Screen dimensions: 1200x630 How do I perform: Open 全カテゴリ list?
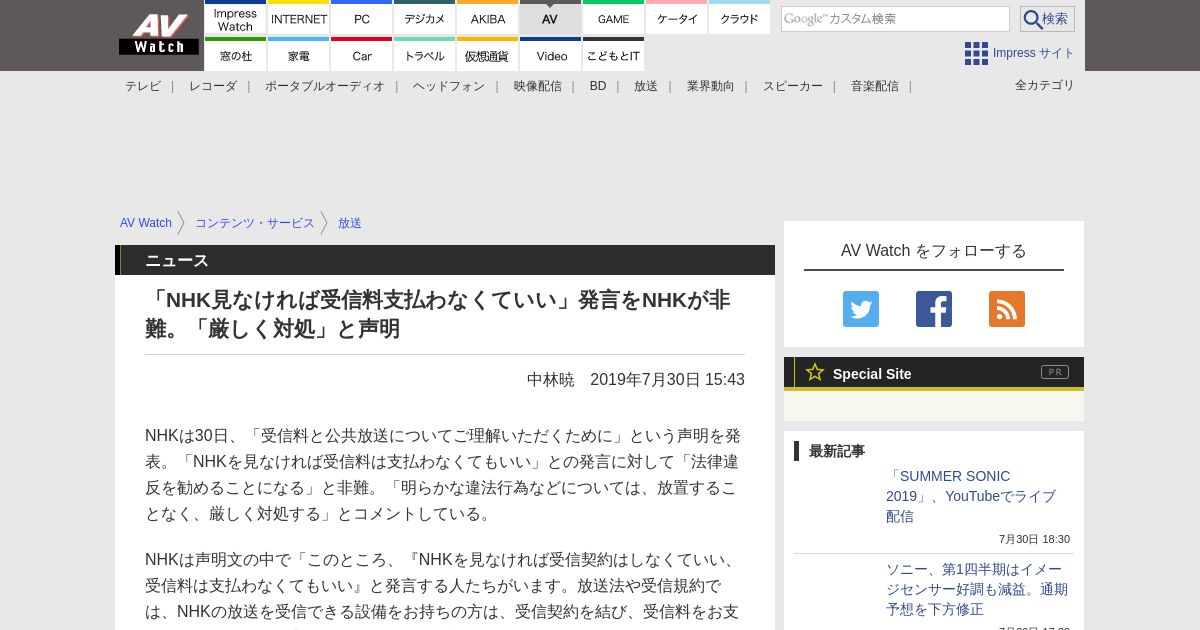click(1045, 85)
